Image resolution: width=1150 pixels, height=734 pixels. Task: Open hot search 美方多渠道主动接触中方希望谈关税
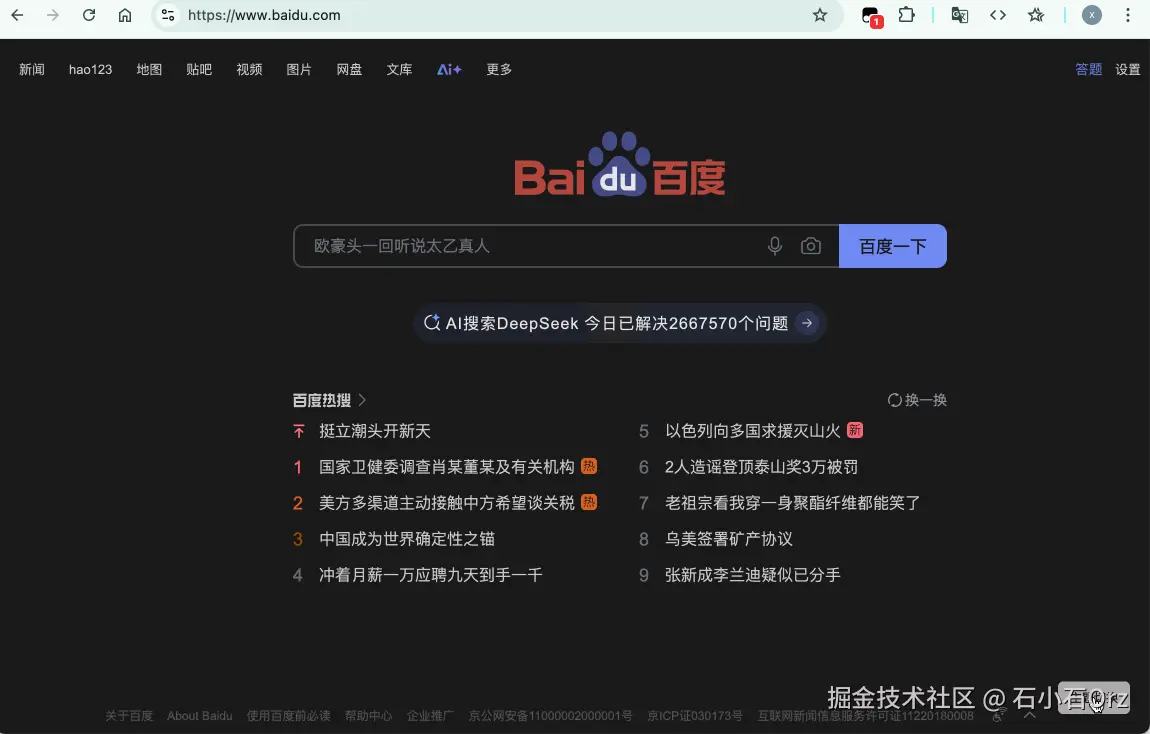(447, 502)
